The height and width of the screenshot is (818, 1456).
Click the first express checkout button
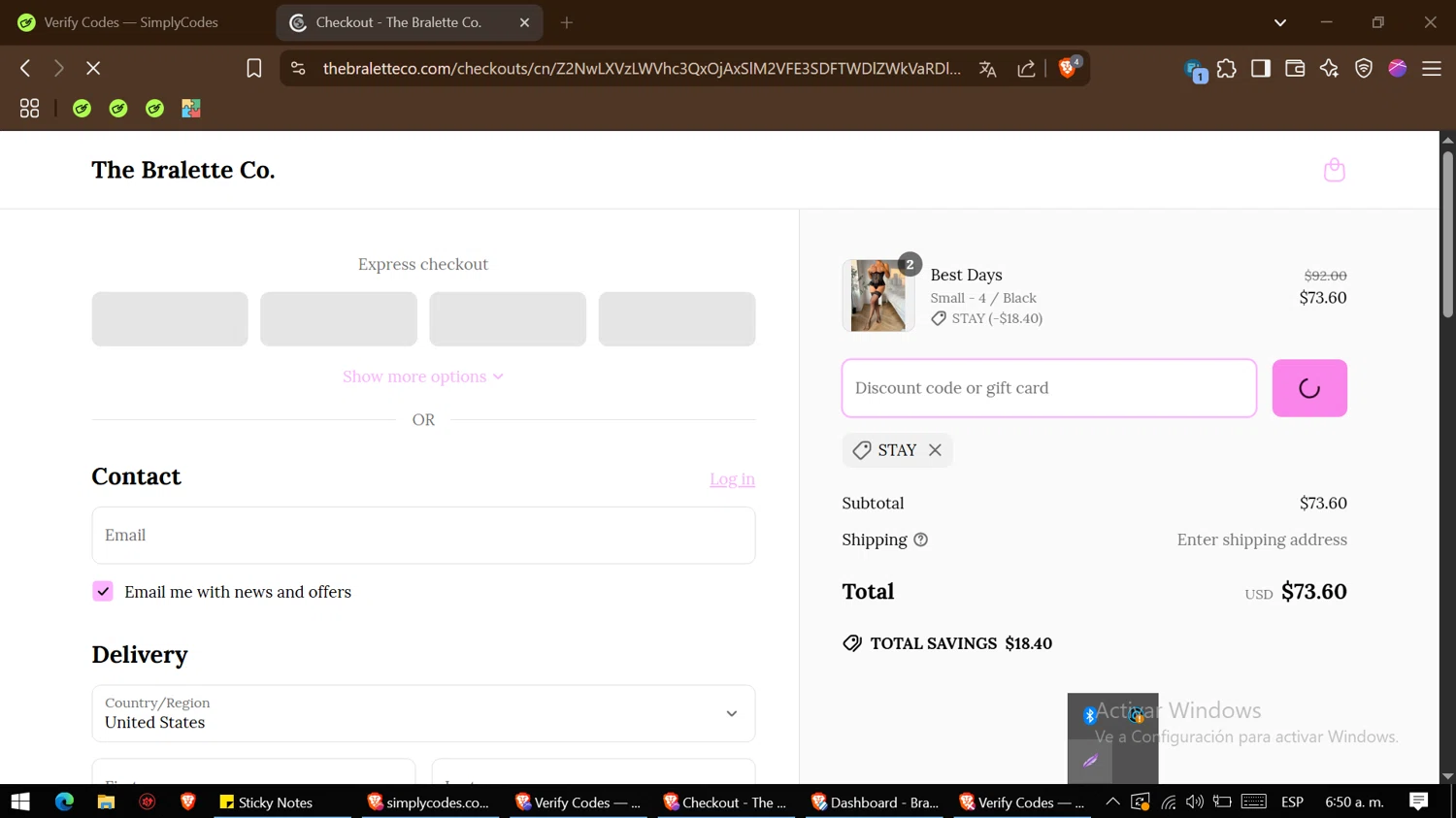tap(170, 319)
